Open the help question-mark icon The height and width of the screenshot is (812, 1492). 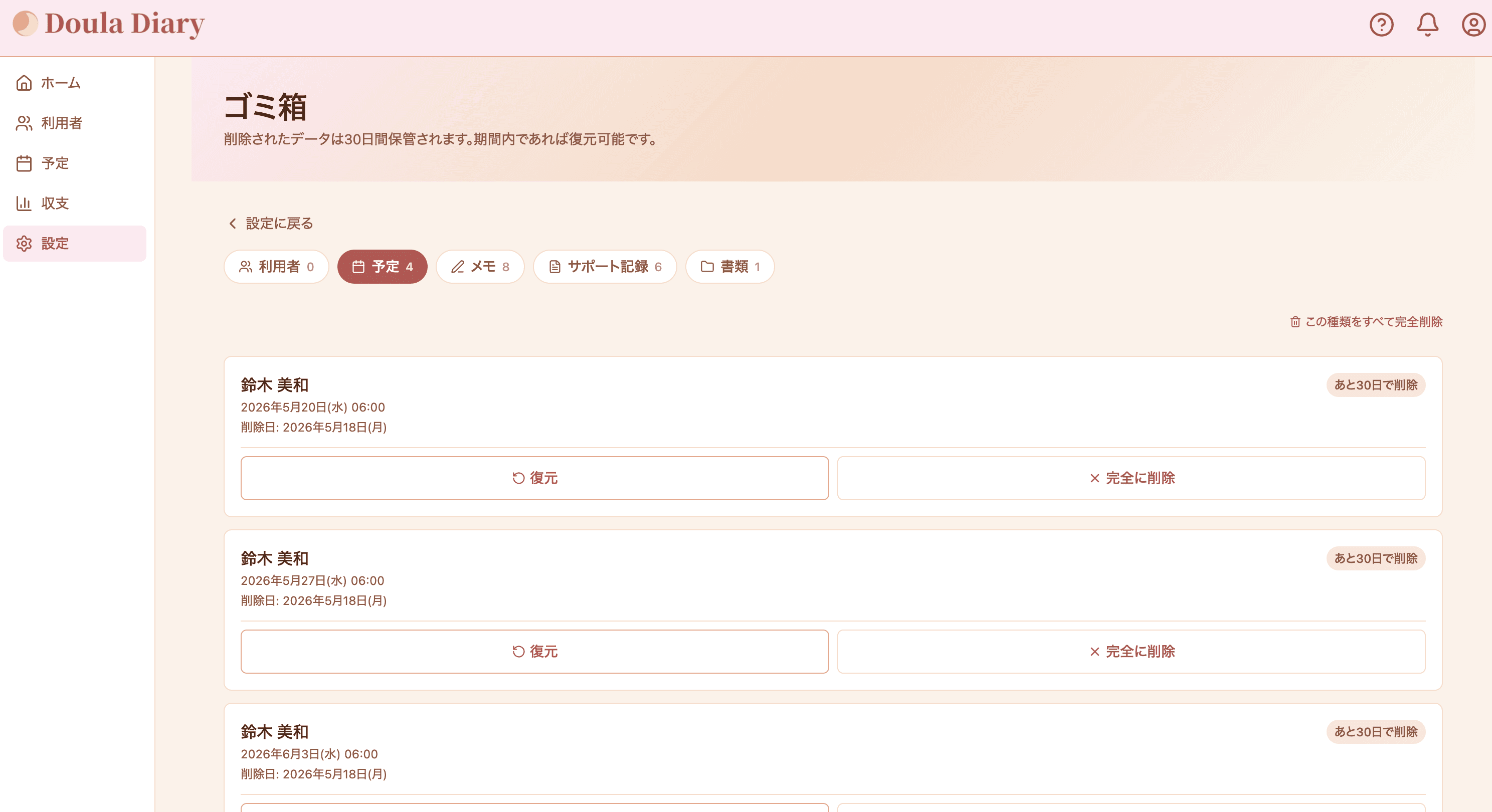tap(1381, 25)
